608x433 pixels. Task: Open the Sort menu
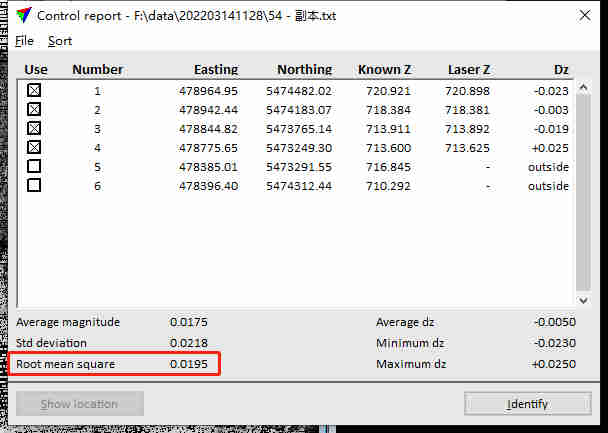(x=60, y=41)
